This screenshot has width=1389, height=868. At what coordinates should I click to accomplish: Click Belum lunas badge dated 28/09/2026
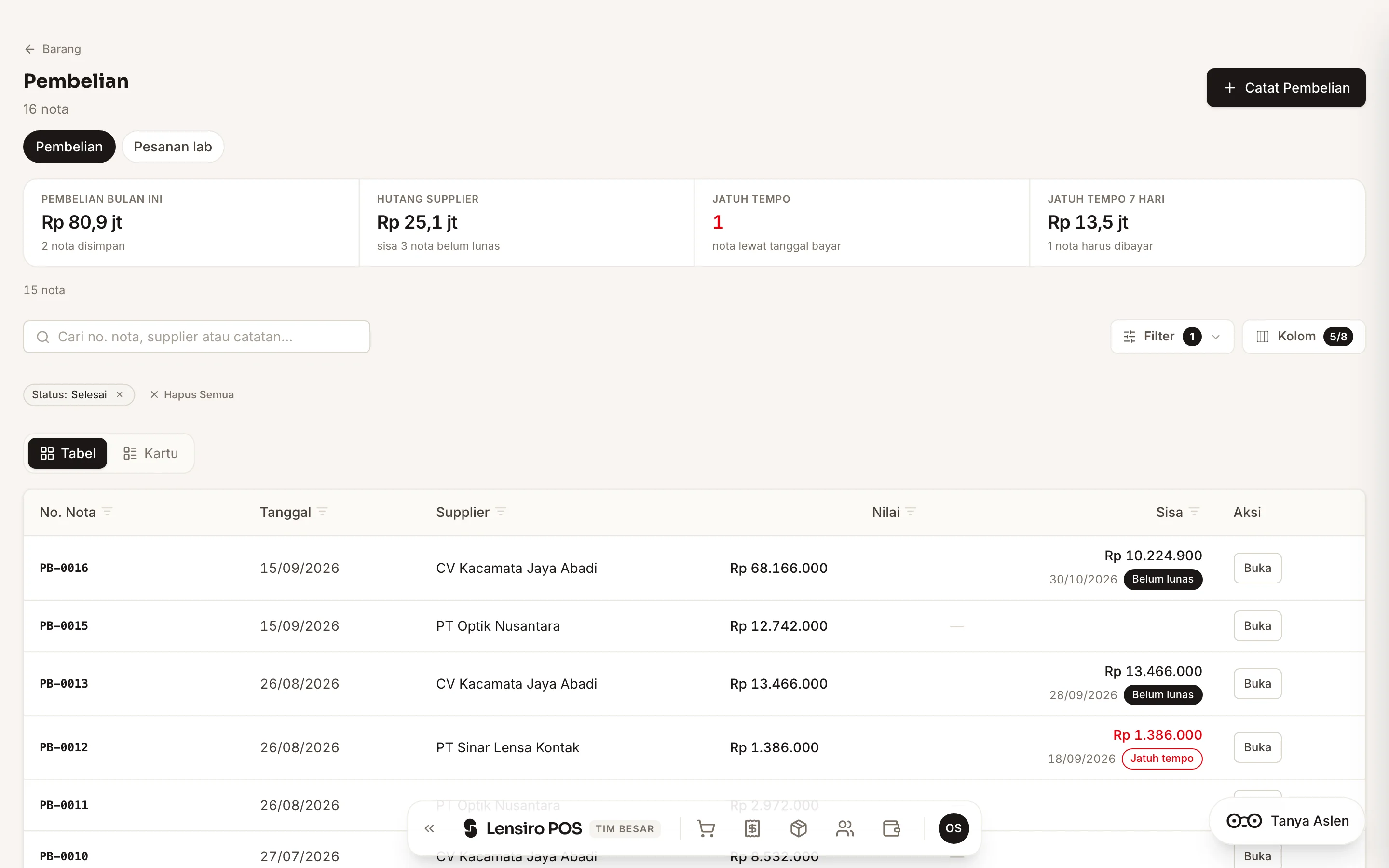pos(1162,694)
